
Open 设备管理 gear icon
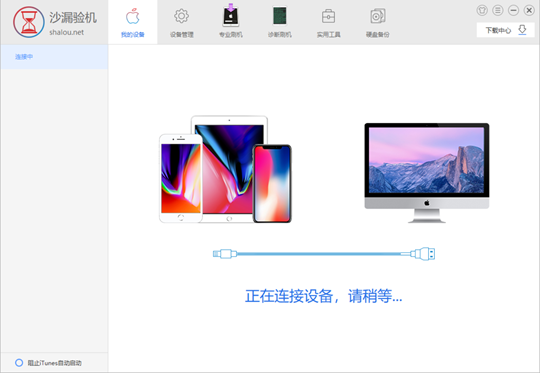(181, 16)
